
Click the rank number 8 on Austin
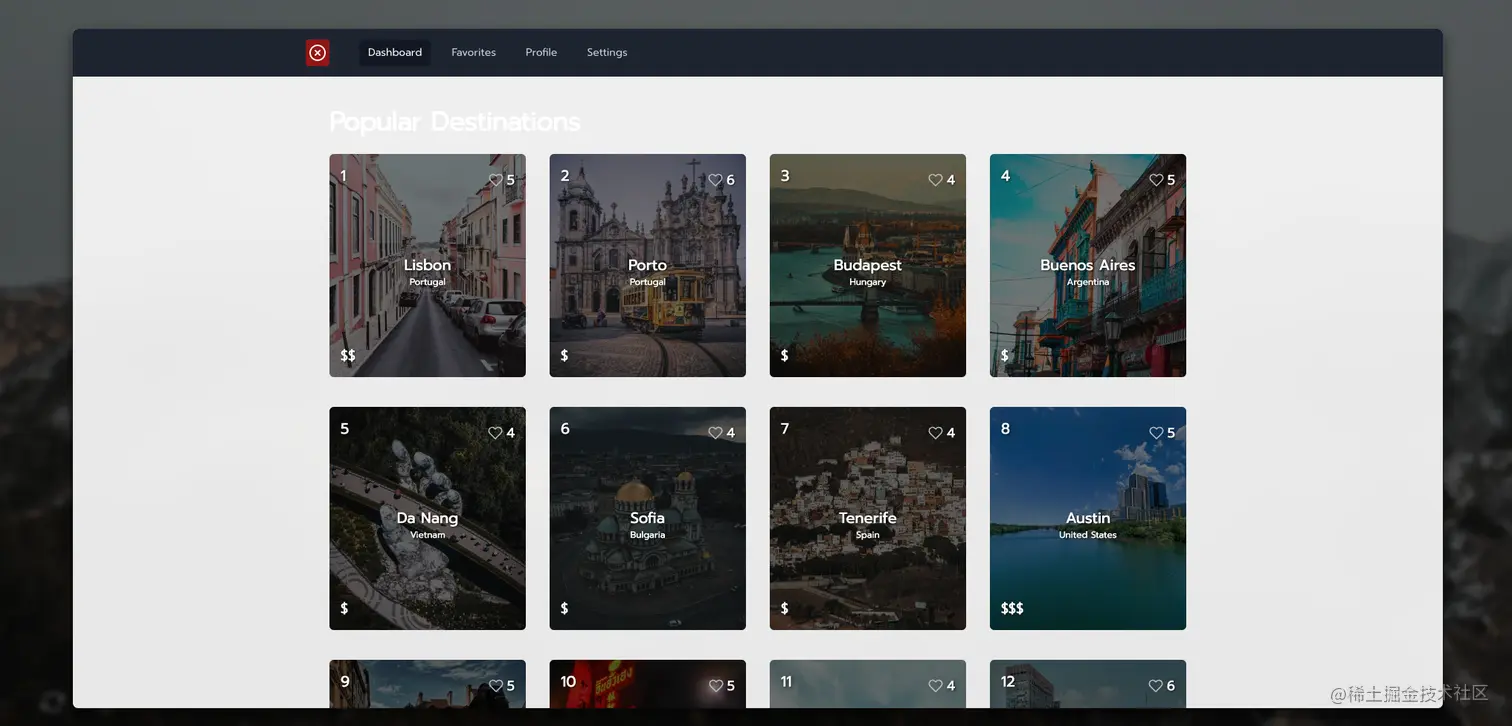(x=1005, y=429)
